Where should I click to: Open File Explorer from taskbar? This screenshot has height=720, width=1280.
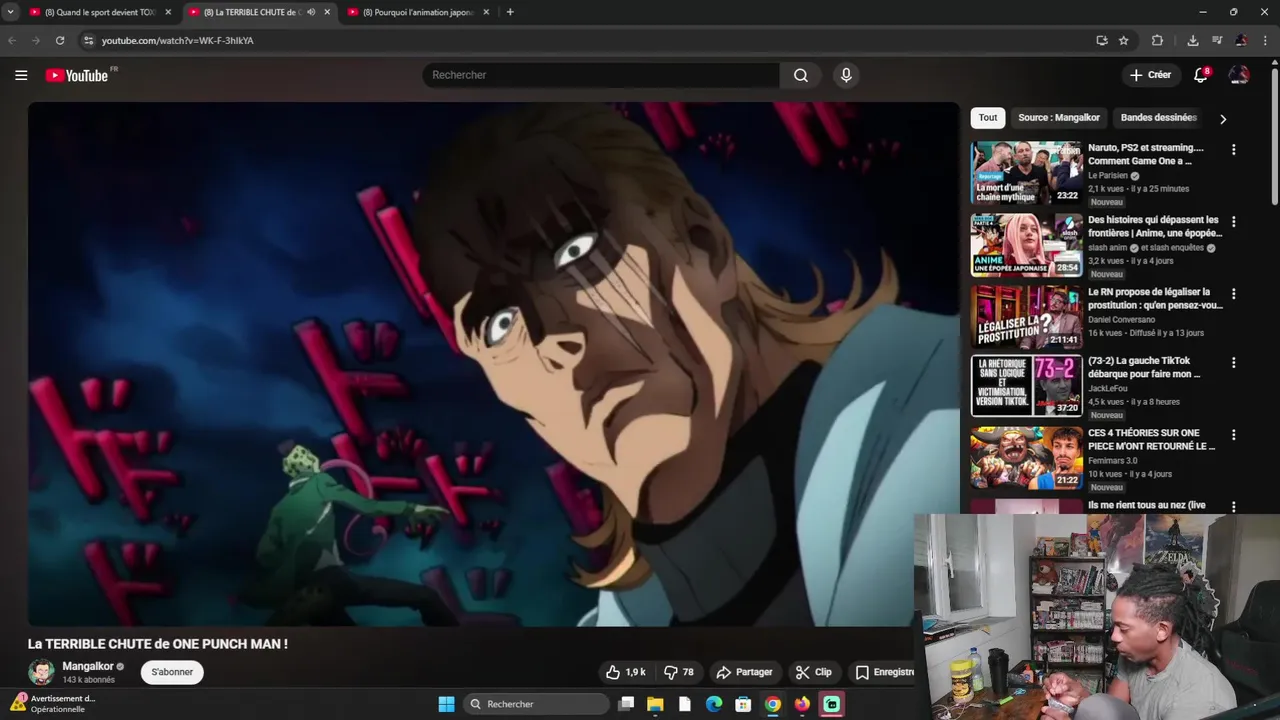[x=655, y=704]
